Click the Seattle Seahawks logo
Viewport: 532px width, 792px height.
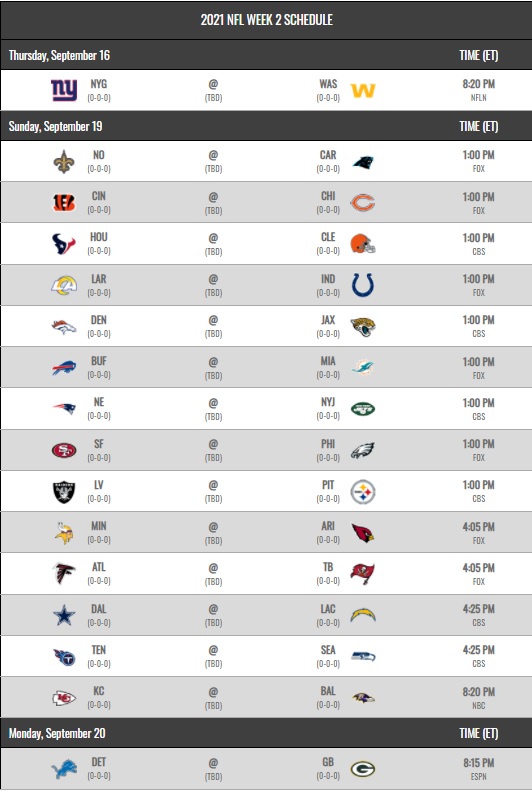click(x=363, y=657)
